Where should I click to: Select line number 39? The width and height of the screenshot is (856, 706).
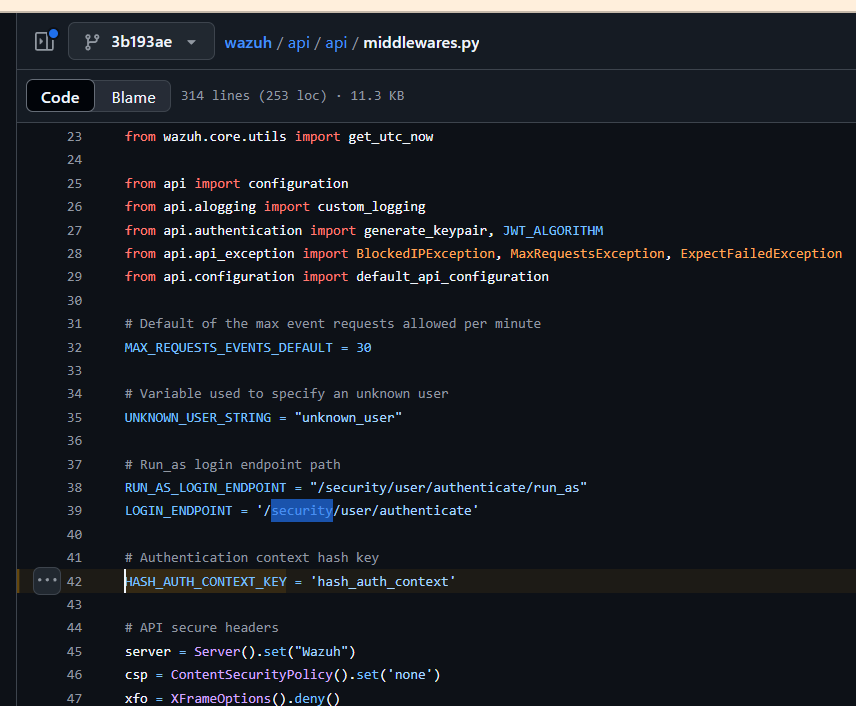point(74,510)
